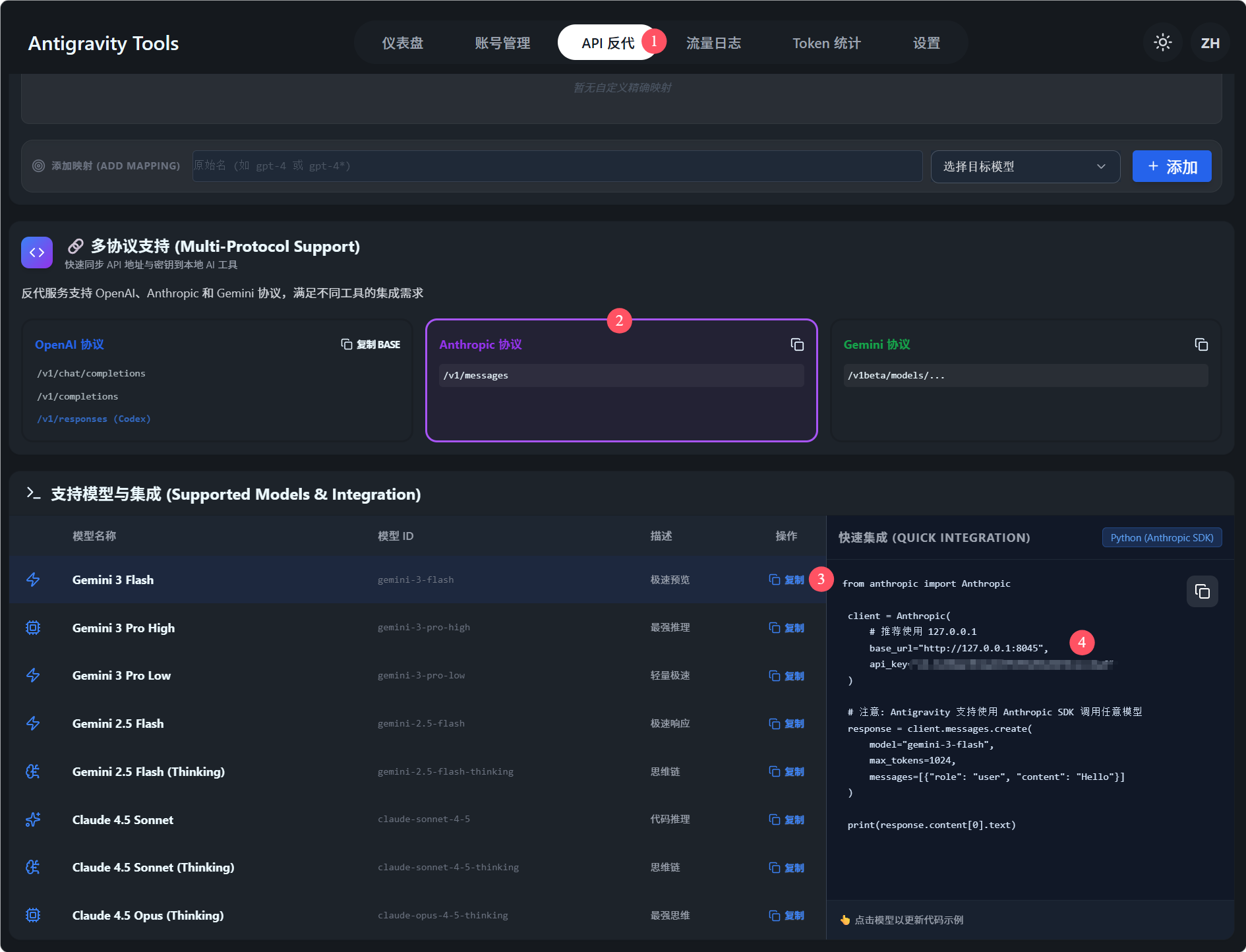Open the 选择目标模型 dropdown
1246x952 pixels.
pyautogui.click(x=1025, y=167)
